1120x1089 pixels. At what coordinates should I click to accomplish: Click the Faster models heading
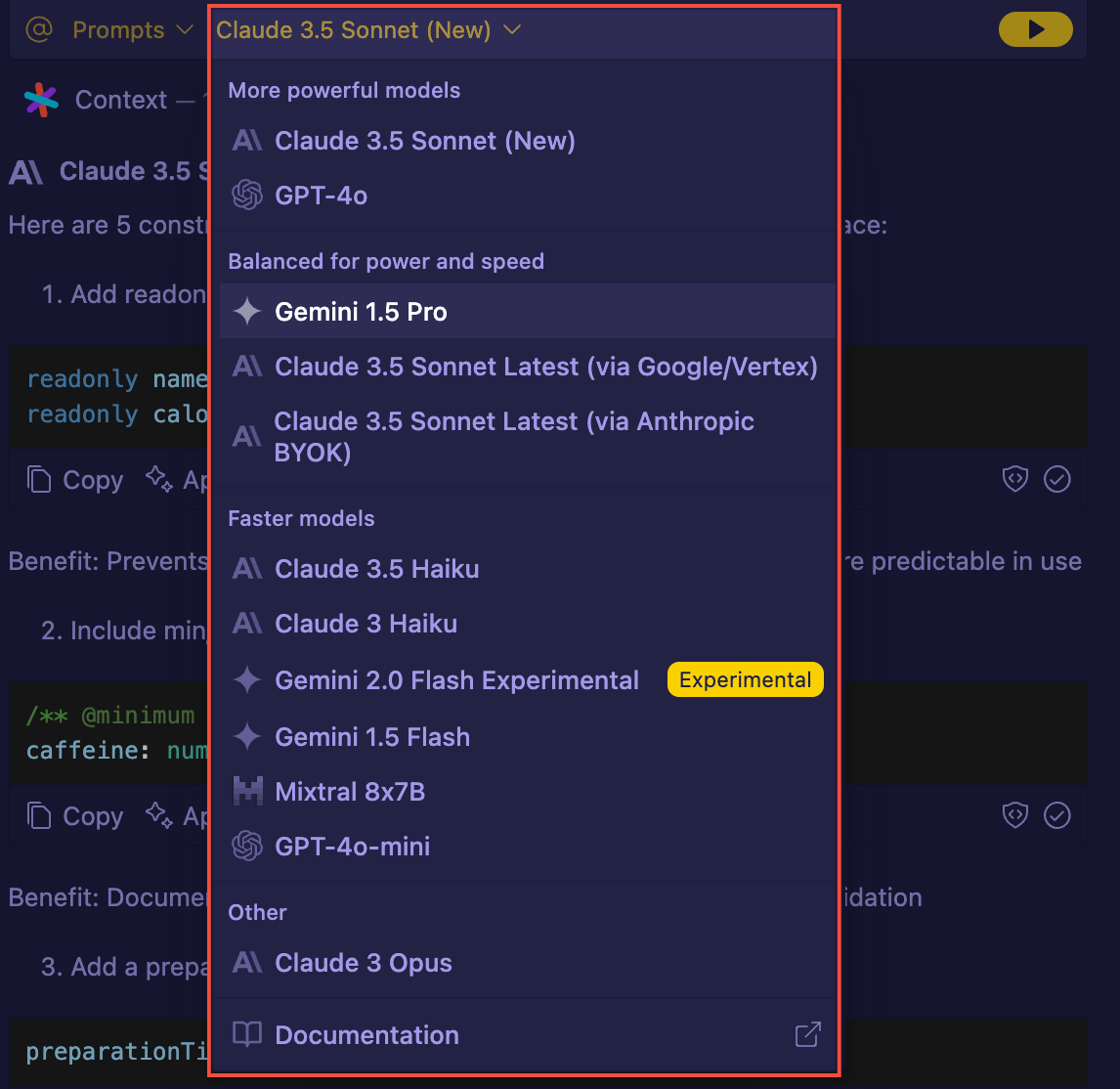click(301, 519)
